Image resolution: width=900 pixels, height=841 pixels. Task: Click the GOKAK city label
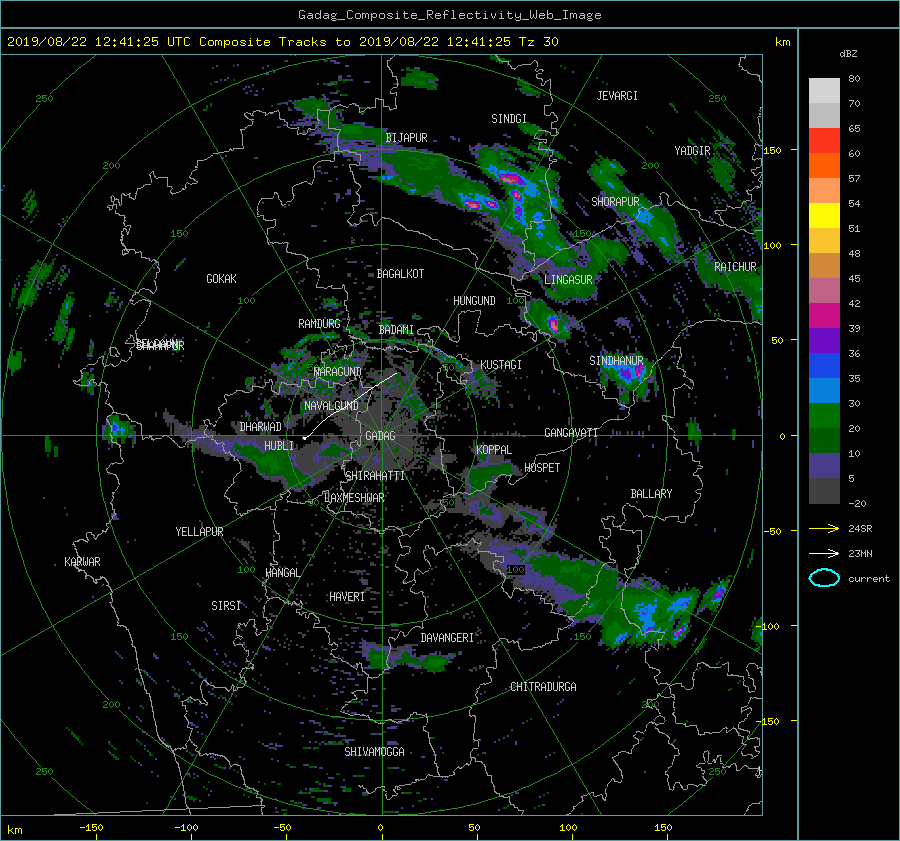click(222, 279)
